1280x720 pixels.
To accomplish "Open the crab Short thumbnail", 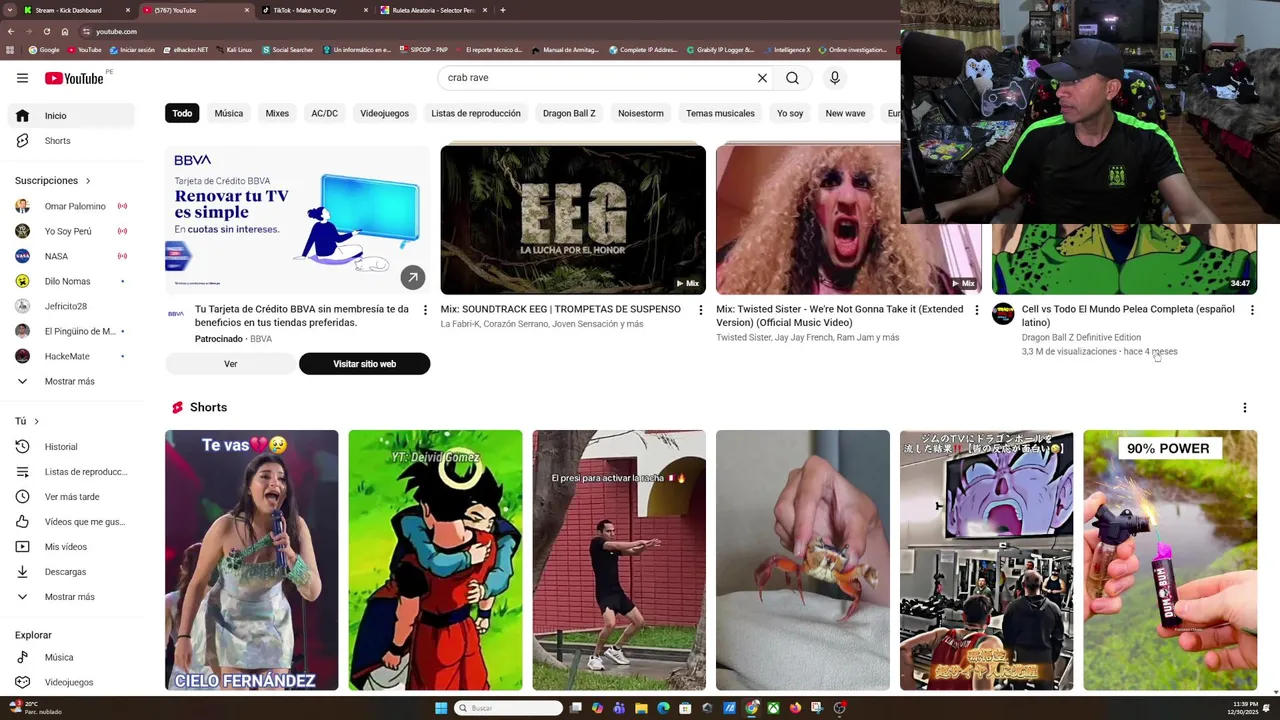I will [803, 560].
